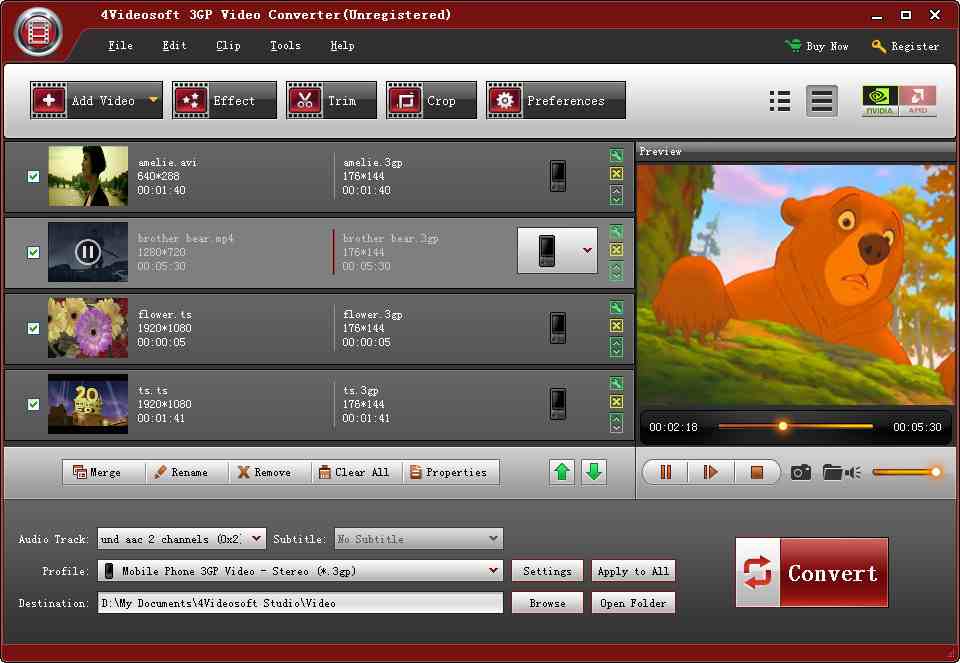
Task: Open the Audio Track dropdown
Action: tap(182, 539)
